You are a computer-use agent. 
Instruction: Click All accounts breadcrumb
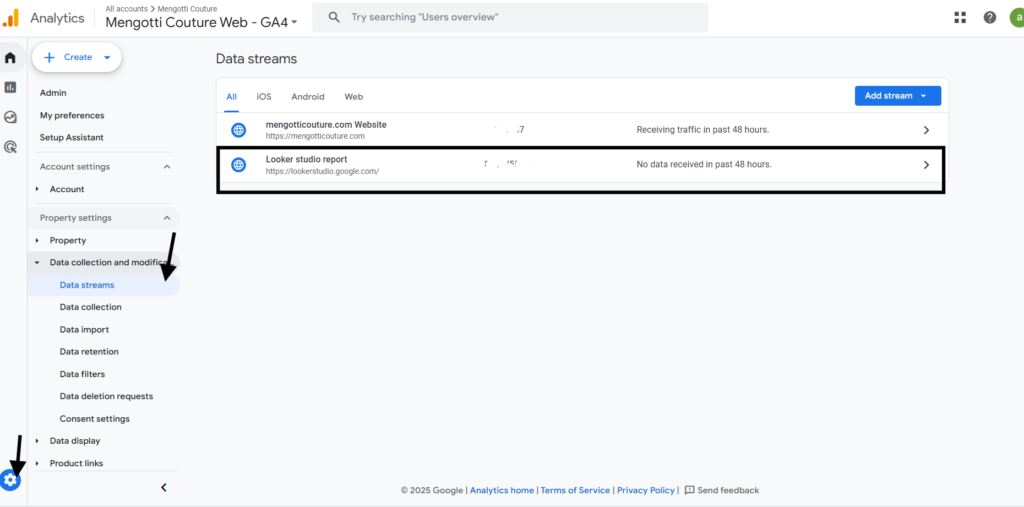click(x=127, y=9)
